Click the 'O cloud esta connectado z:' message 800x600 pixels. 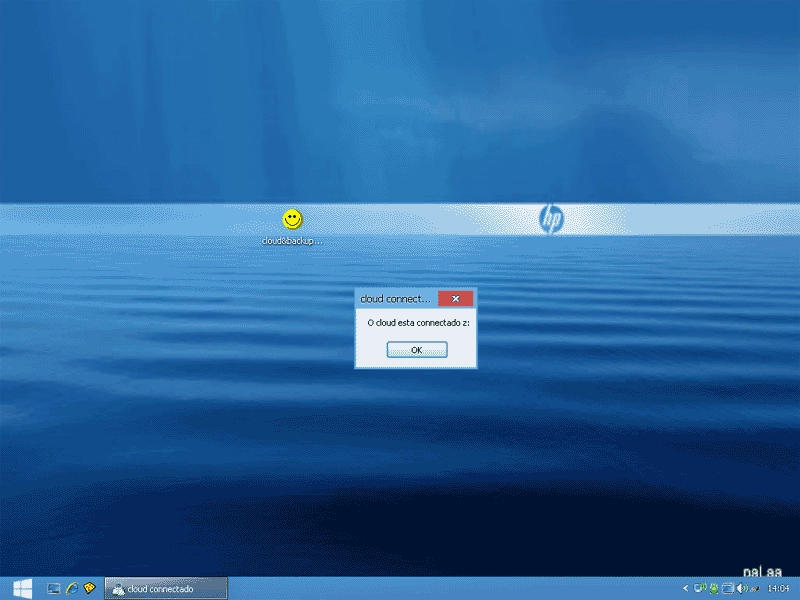(x=418, y=323)
